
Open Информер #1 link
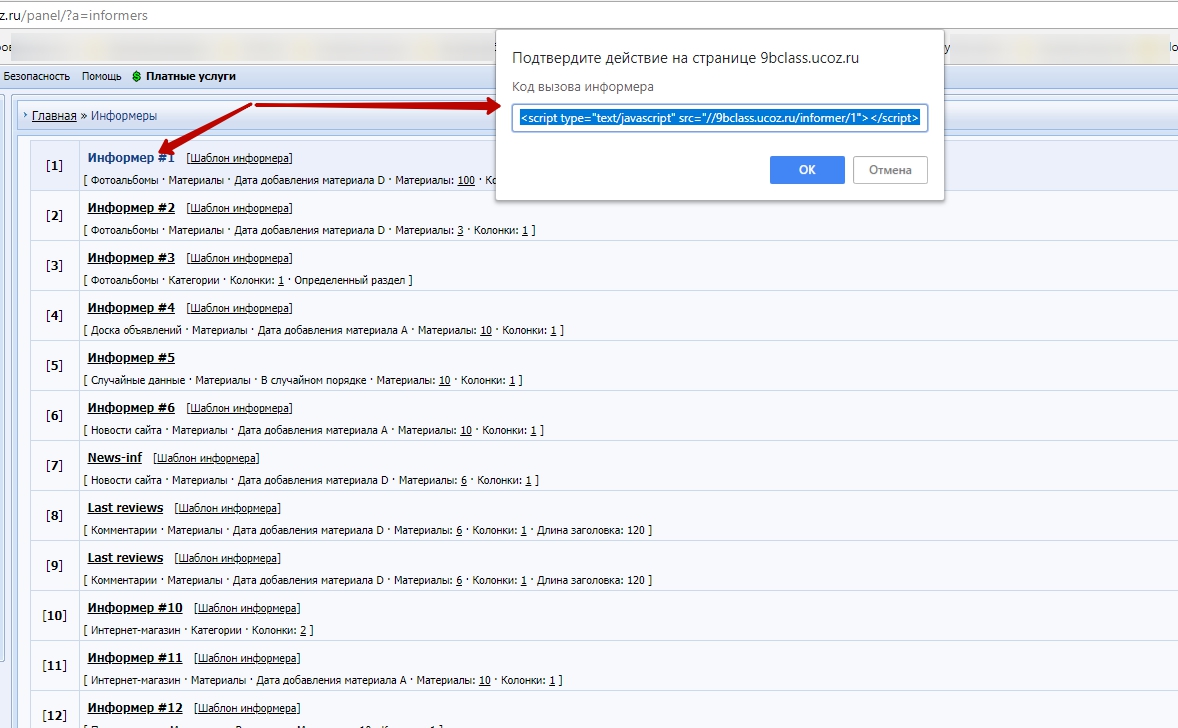point(131,158)
